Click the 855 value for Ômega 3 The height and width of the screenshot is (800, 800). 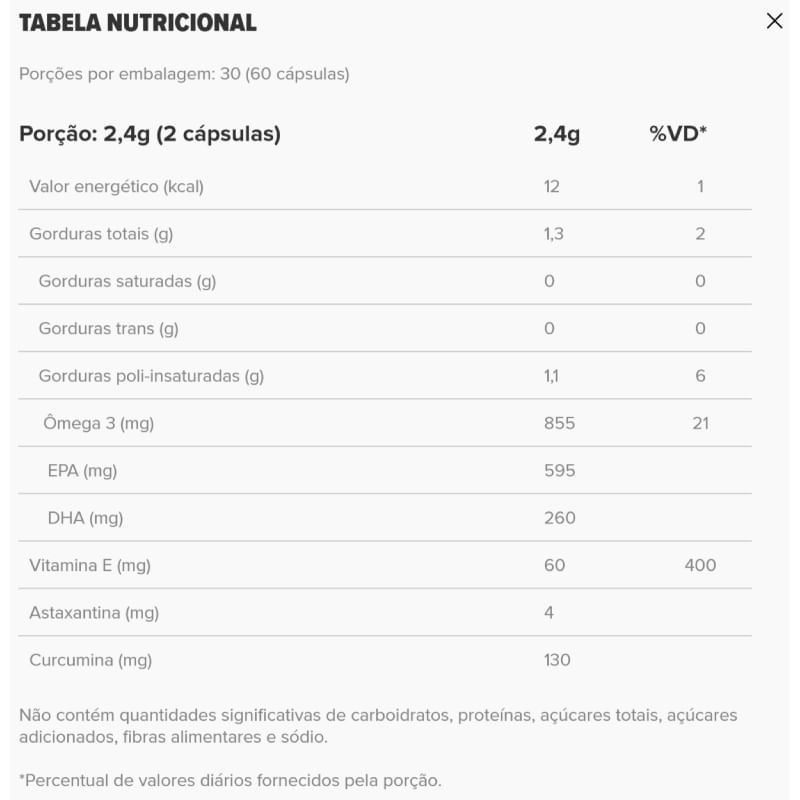[559, 423]
